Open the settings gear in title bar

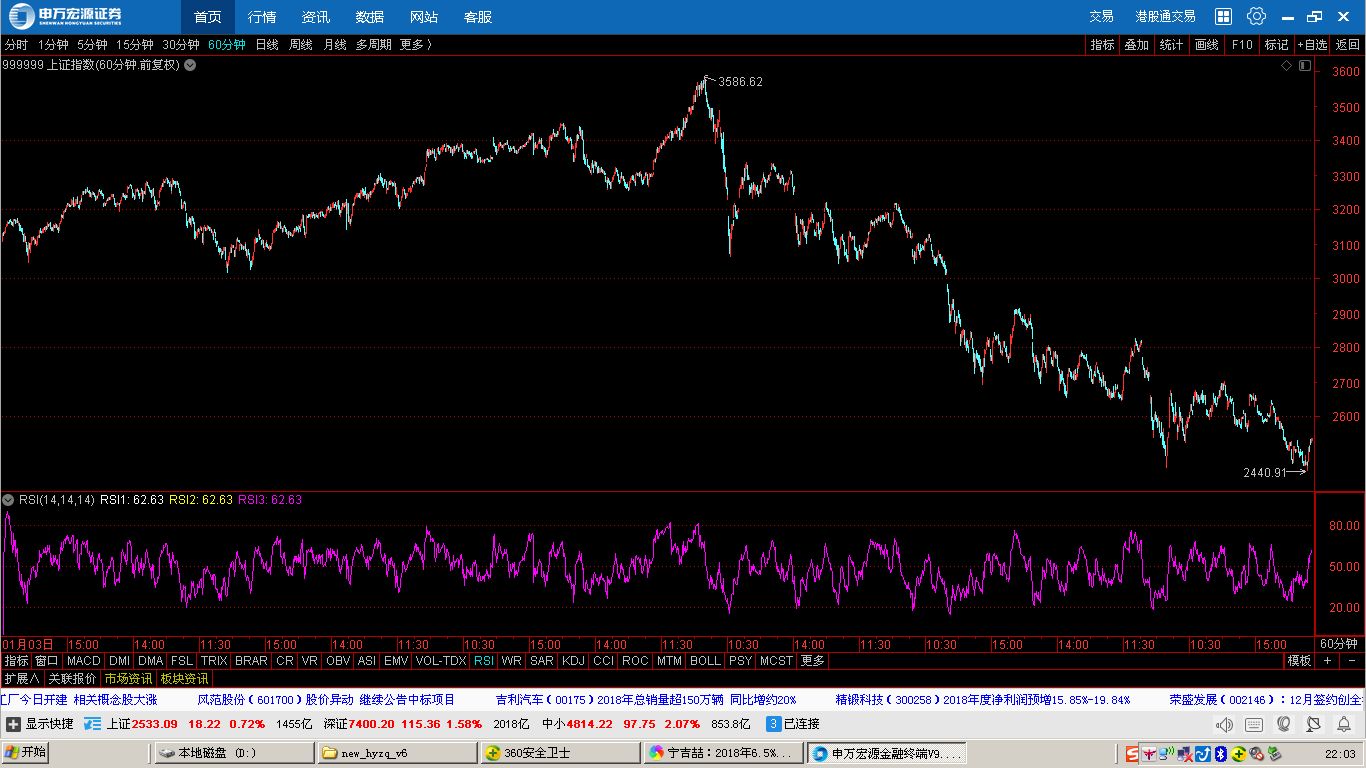tap(1257, 16)
